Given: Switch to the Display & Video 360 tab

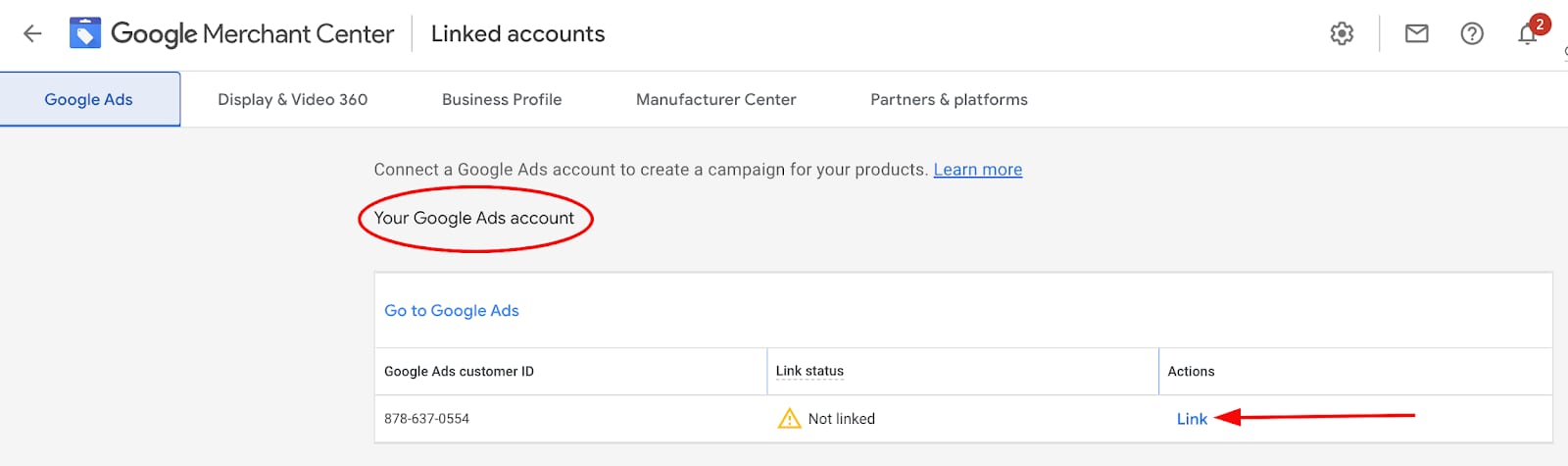Looking at the screenshot, I should 292,100.
